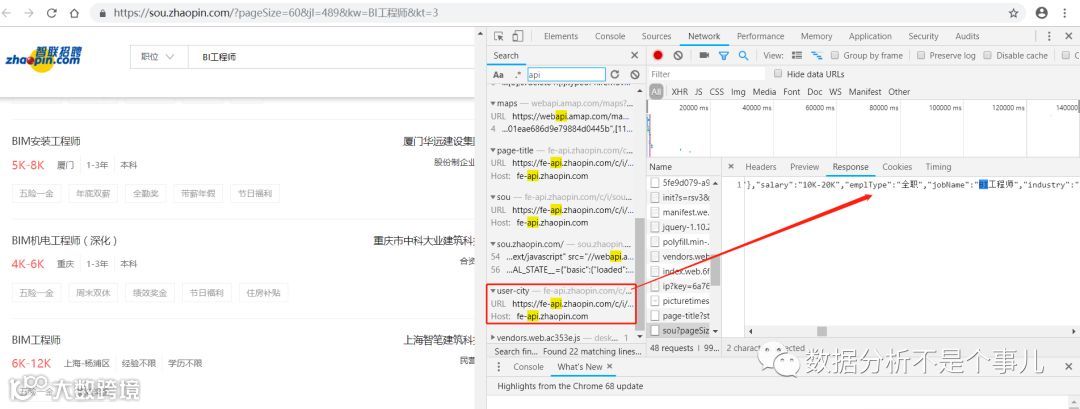Show the request Cookies tab
The image size is (1080, 409).
897,167
